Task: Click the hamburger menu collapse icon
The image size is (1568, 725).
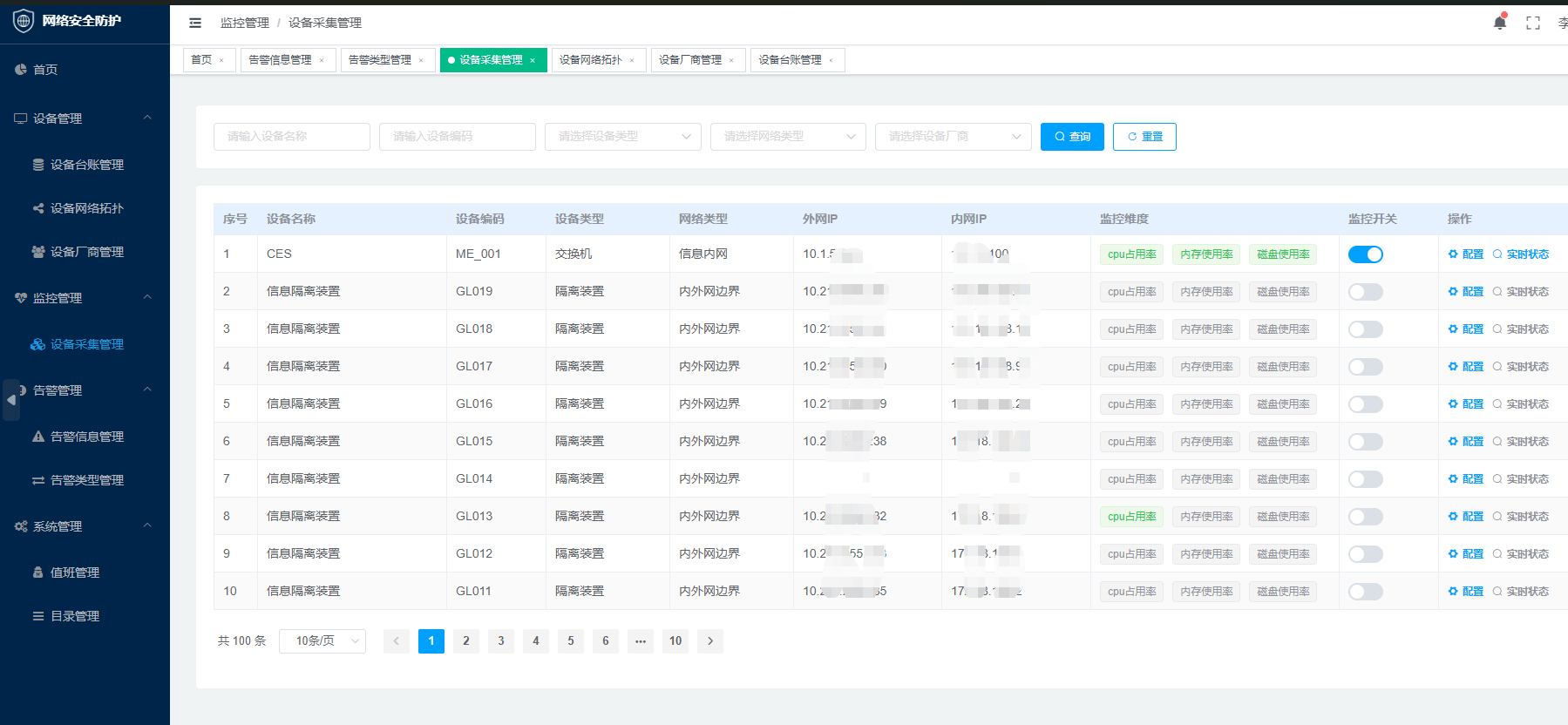Action: click(x=195, y=23)
